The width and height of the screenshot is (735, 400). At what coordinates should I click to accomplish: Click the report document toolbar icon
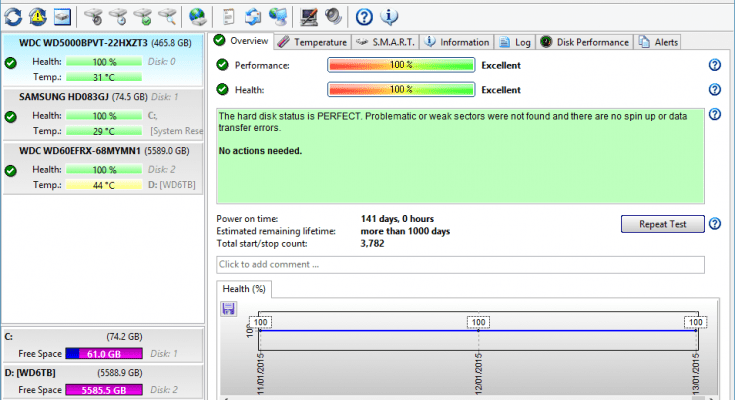[229, 15]
